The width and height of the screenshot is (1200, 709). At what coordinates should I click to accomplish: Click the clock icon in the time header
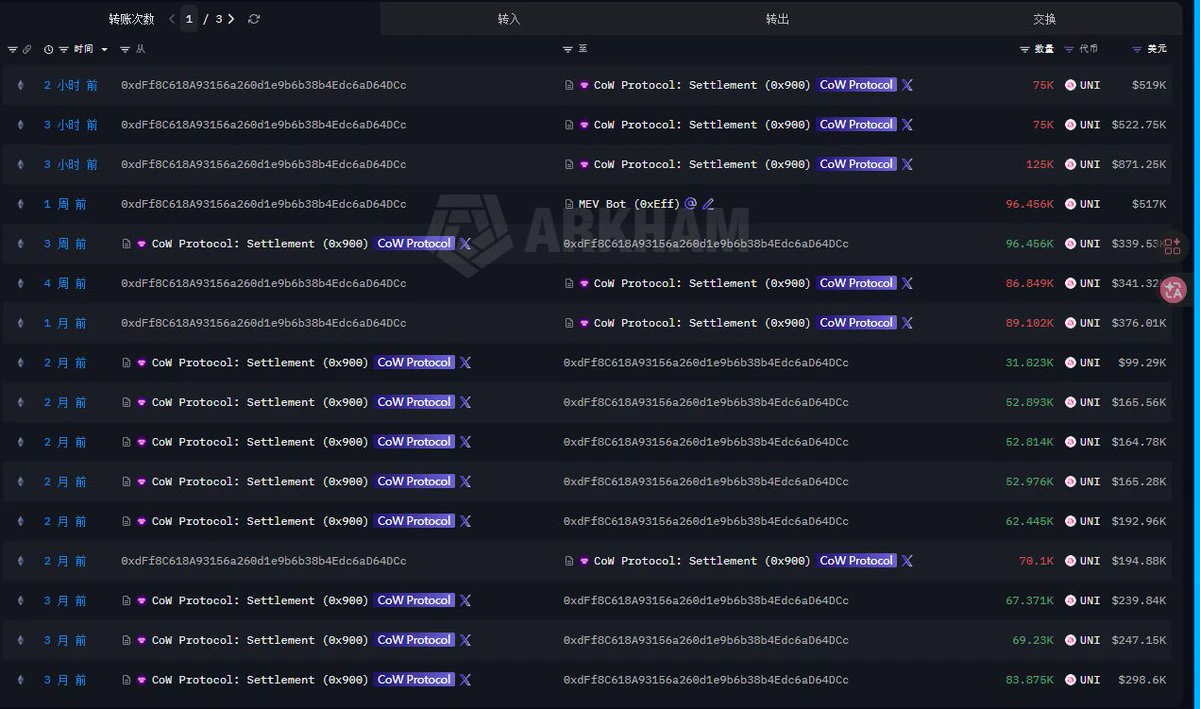click(49, 49)
